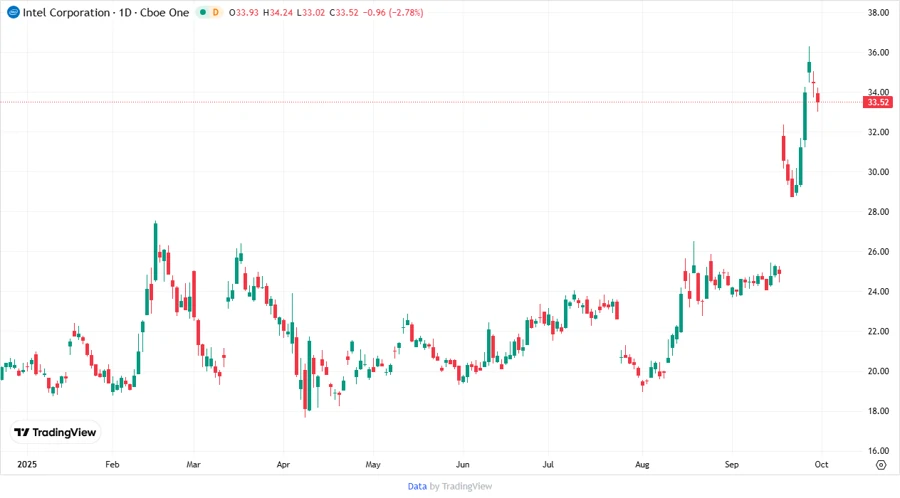The width and height of the screenshot is (900, 498).
Task: Click the 2025 label on time axis
Action: point(27,464)
